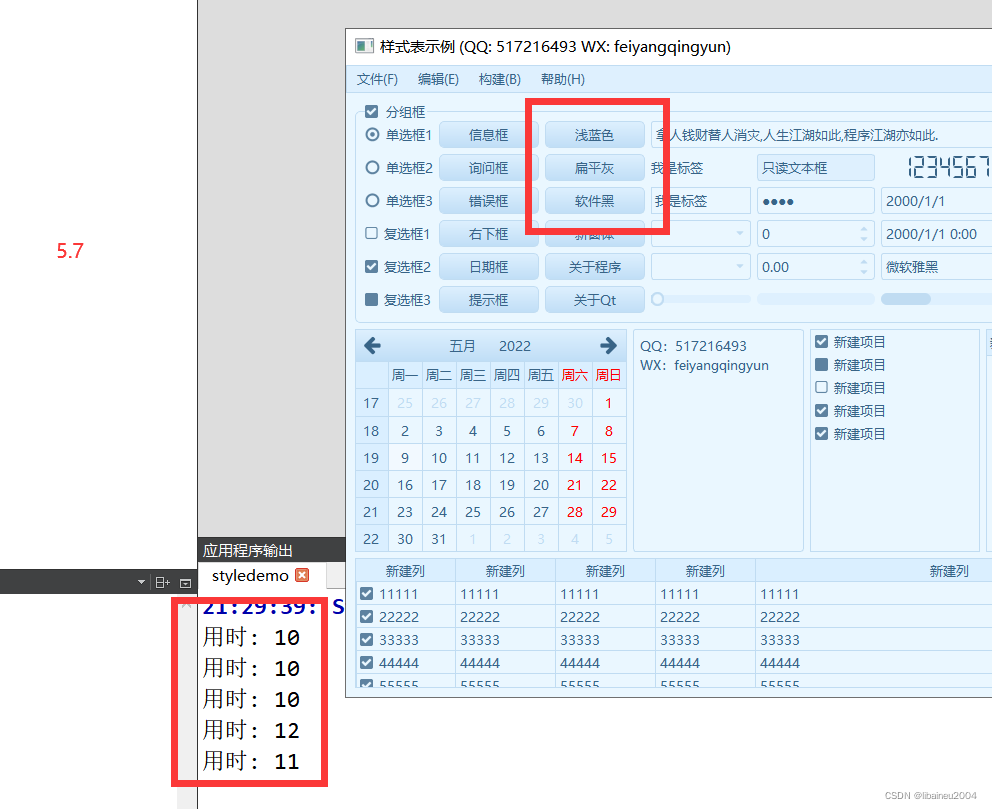This screenshot has width=992, height=809.
Task: Check the 复选框1 checkbox
Action: tap(371, 233)
